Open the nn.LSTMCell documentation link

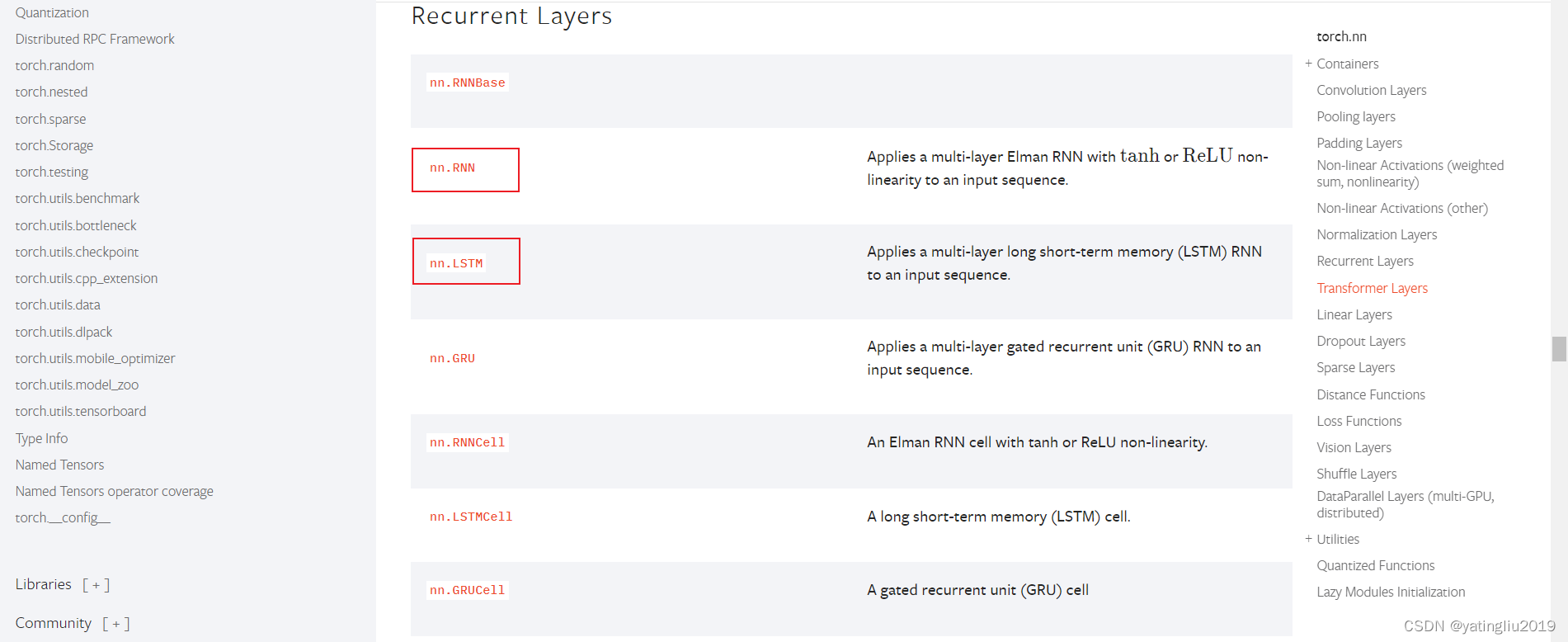tap(470, 516)
